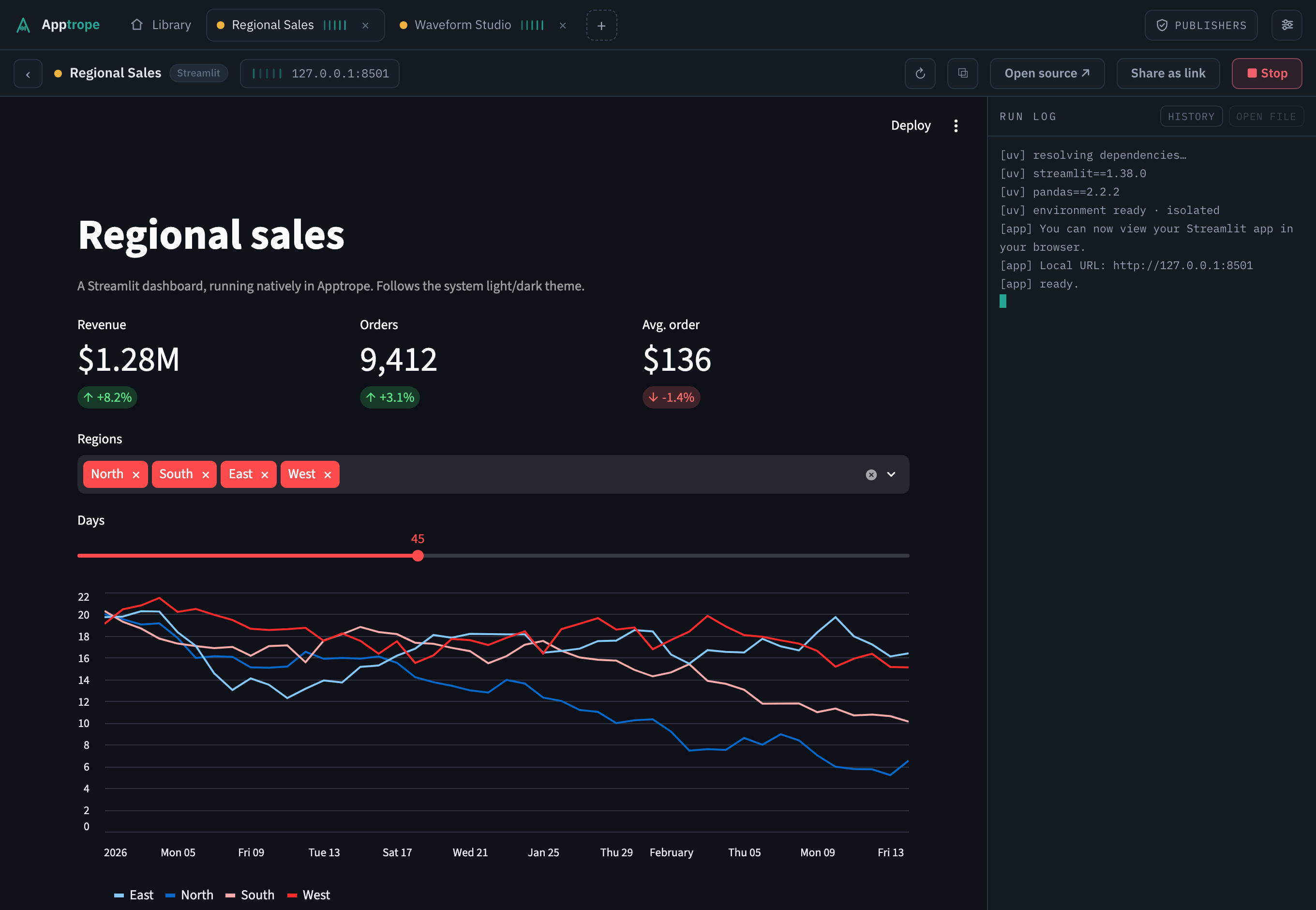Click the Waveform Studio tab signal bars
The width and height of the screenshot is (1316, 910).
pyautogui.click(x=532, y=25)
